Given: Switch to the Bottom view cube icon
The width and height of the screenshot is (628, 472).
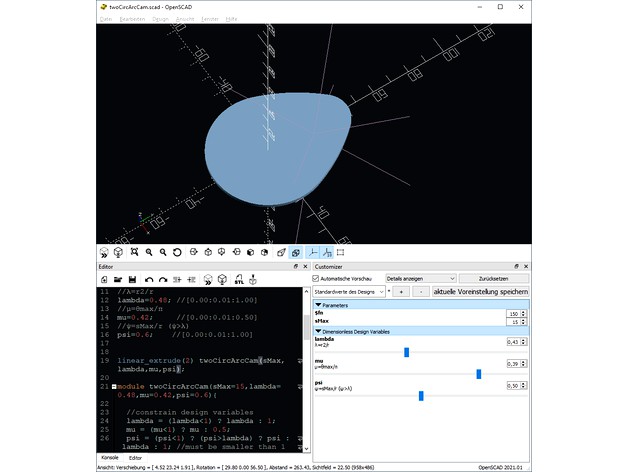Looking at the screenshot, I should (221, 252).
